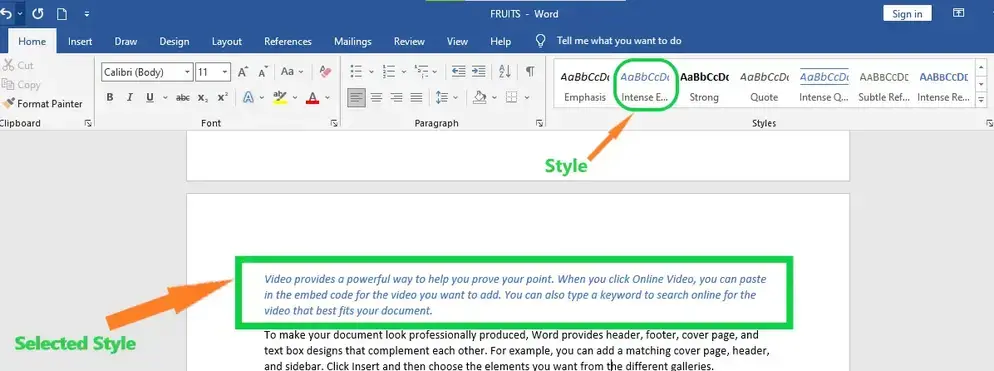Expand the Styles gallery More arrow
This screenshot has width=994, height=371.
(x=981, y=100)
